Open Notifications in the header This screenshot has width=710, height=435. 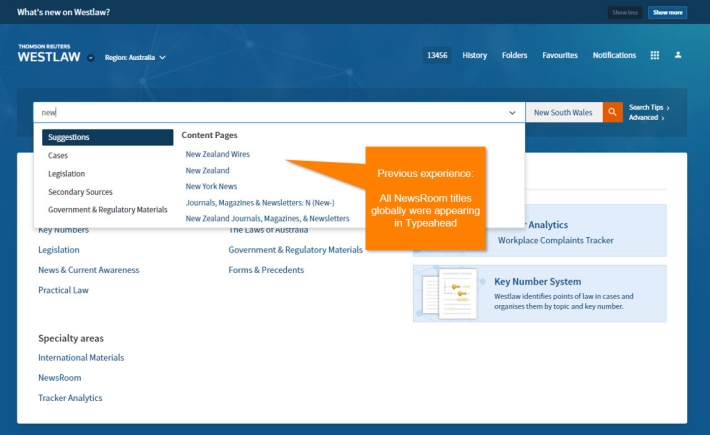tap(614, 55)
